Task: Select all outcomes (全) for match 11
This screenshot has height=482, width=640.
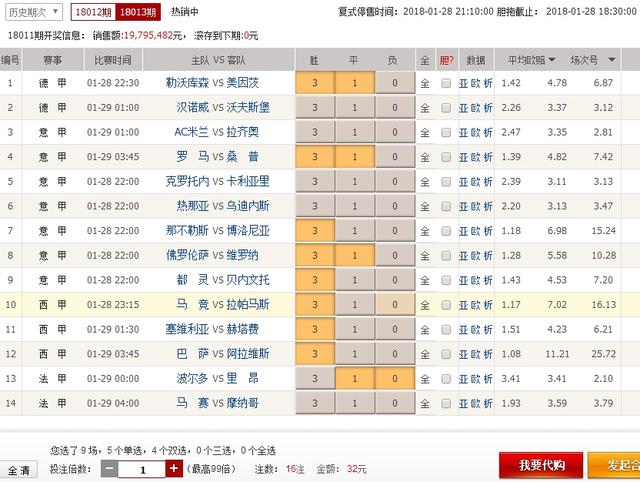Action: [425, 329]
